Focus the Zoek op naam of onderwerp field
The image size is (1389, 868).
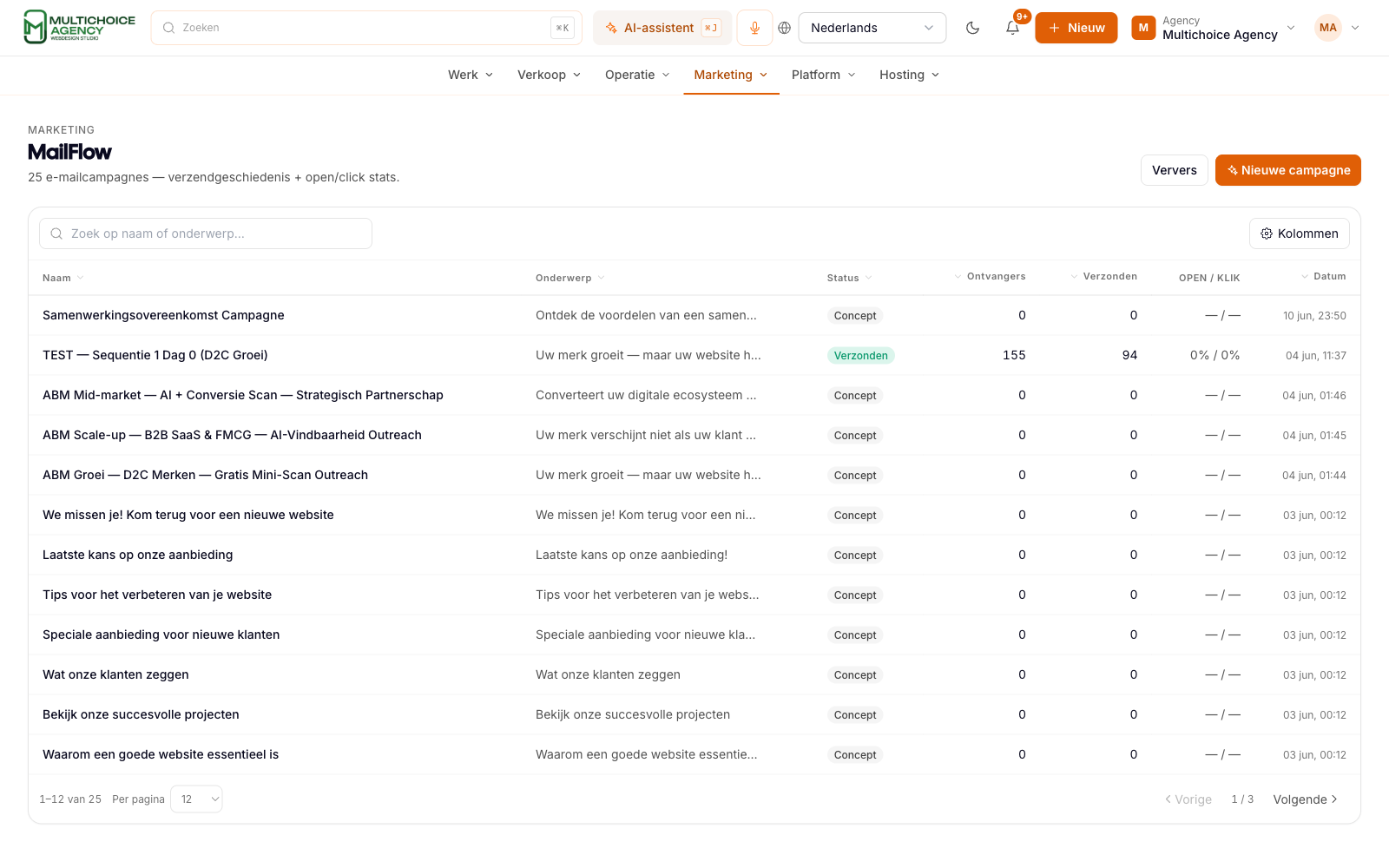[206, 233]
